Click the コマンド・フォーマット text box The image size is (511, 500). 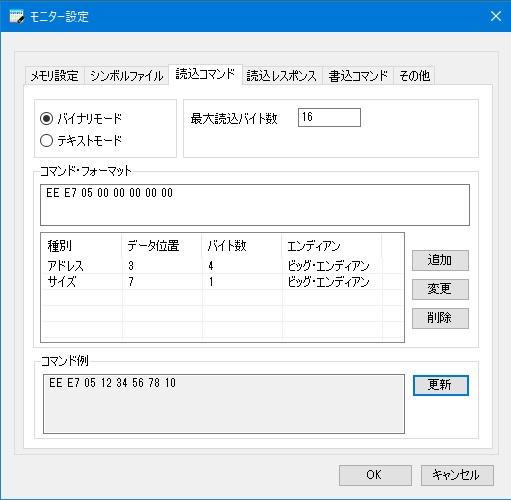[255, 205]
